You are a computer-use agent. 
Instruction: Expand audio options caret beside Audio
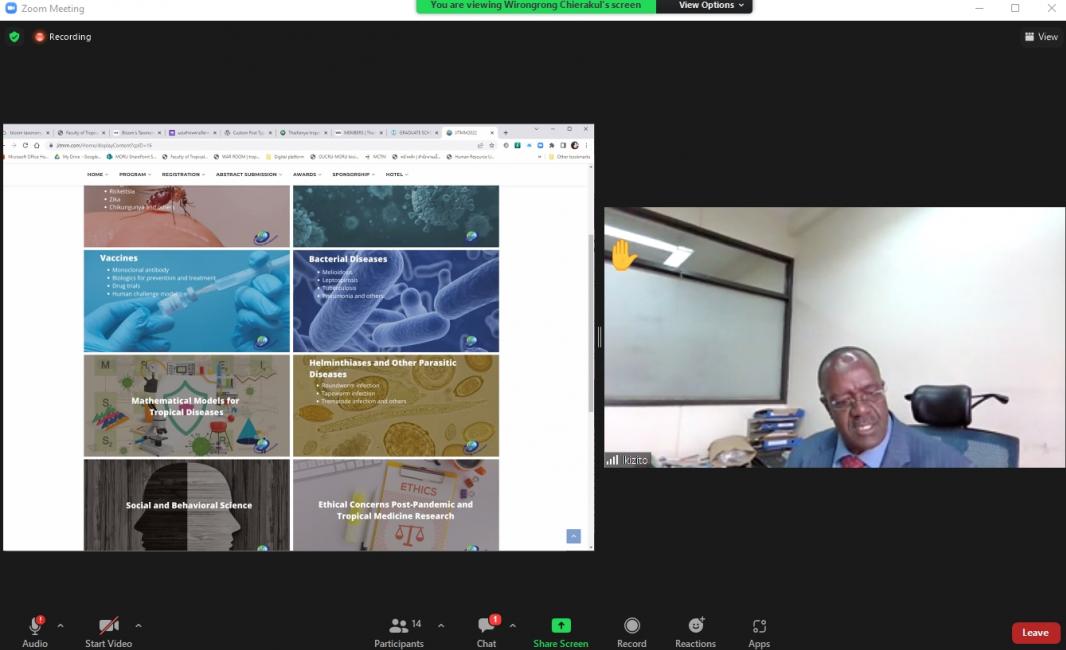(x=61, y=626)
